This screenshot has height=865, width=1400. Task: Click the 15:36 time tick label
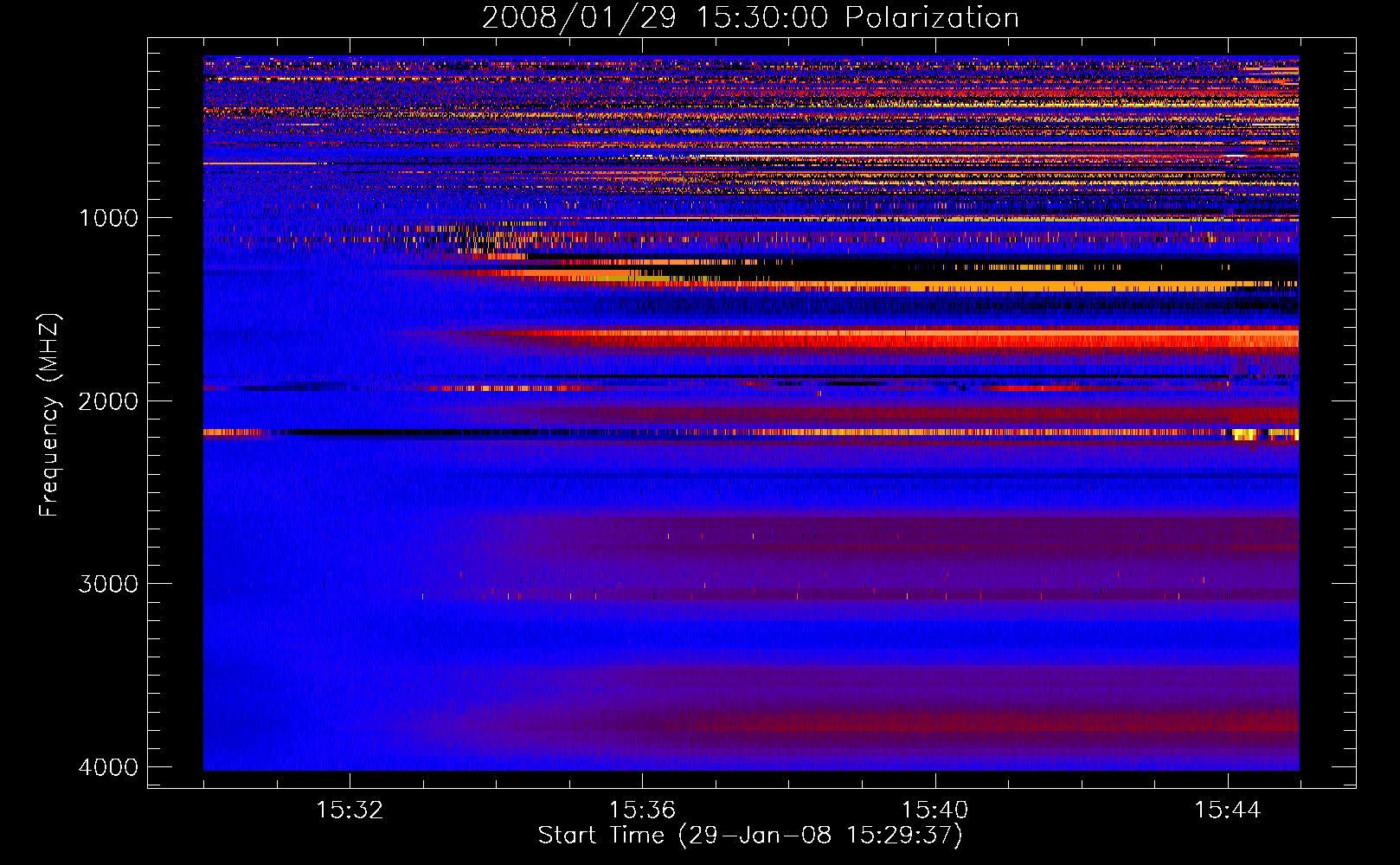point(642,810)
